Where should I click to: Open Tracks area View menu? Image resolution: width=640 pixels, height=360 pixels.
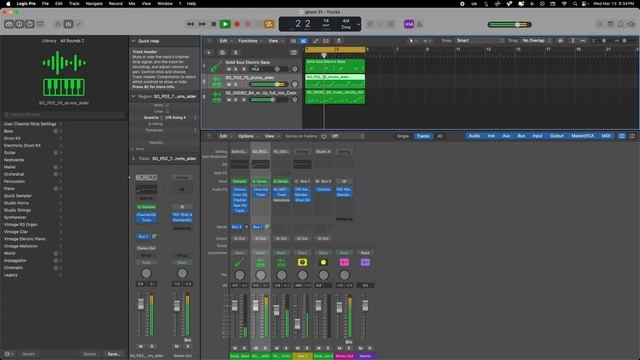pos(275,41)
